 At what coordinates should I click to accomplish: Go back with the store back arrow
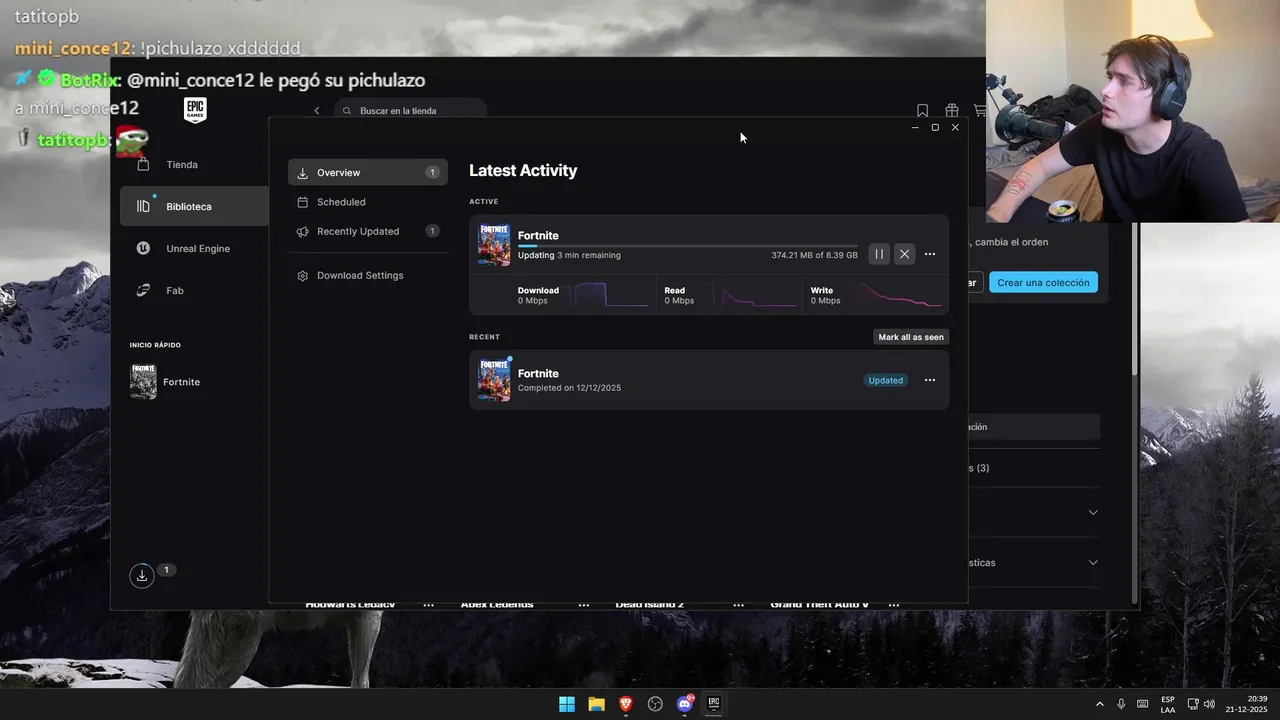pyautogui.click(x=317, y=111)
